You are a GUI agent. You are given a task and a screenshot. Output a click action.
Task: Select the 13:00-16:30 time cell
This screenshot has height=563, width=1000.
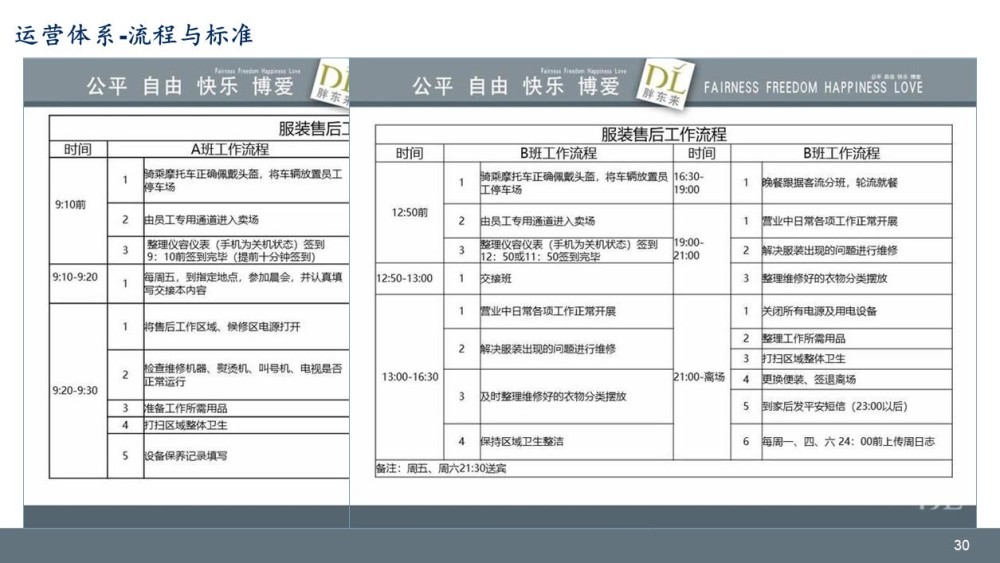click(410, 377)
